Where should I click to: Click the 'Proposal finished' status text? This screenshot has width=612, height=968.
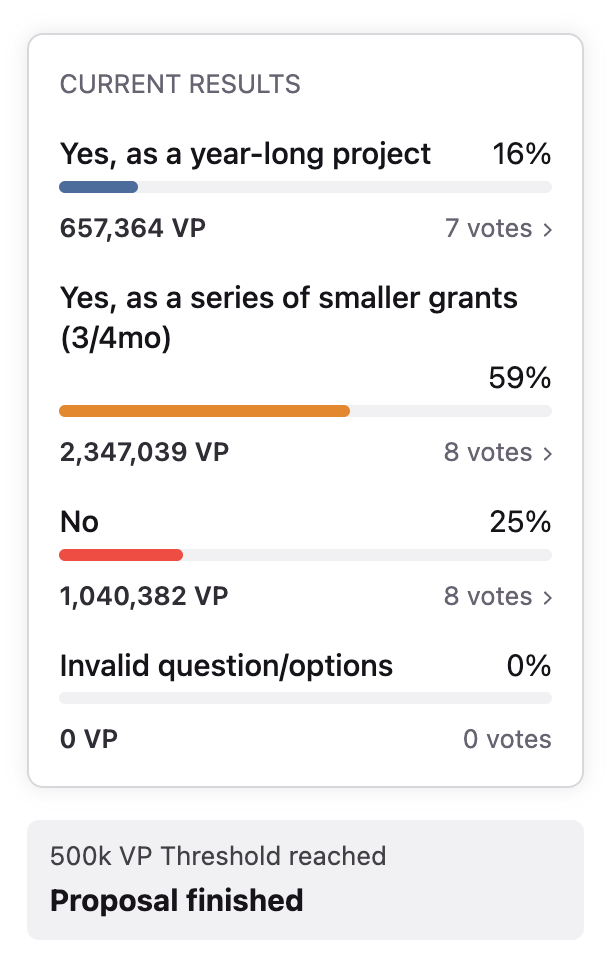[177, 901]
